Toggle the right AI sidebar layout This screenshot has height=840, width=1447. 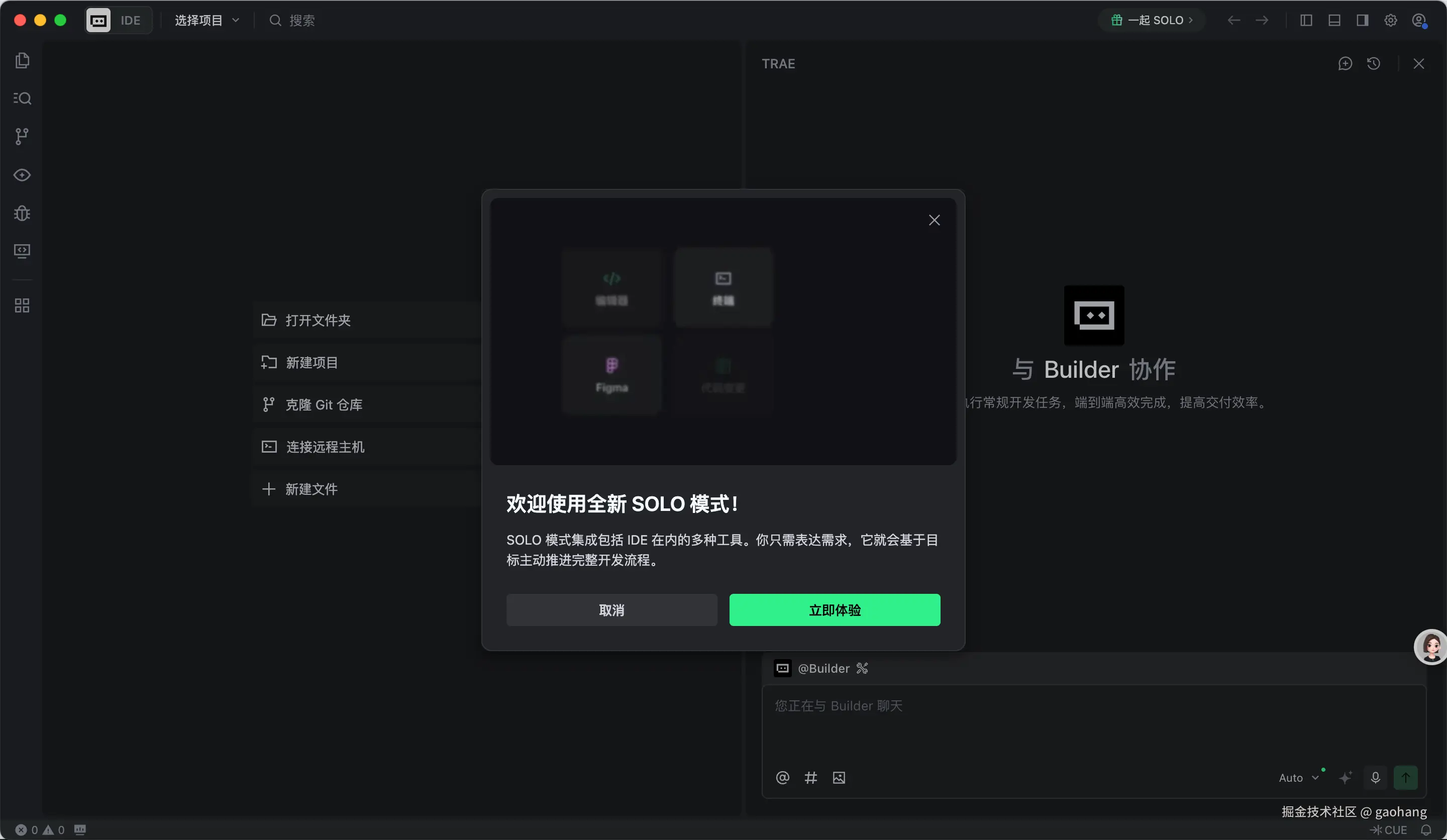[x=1362, y=21]
